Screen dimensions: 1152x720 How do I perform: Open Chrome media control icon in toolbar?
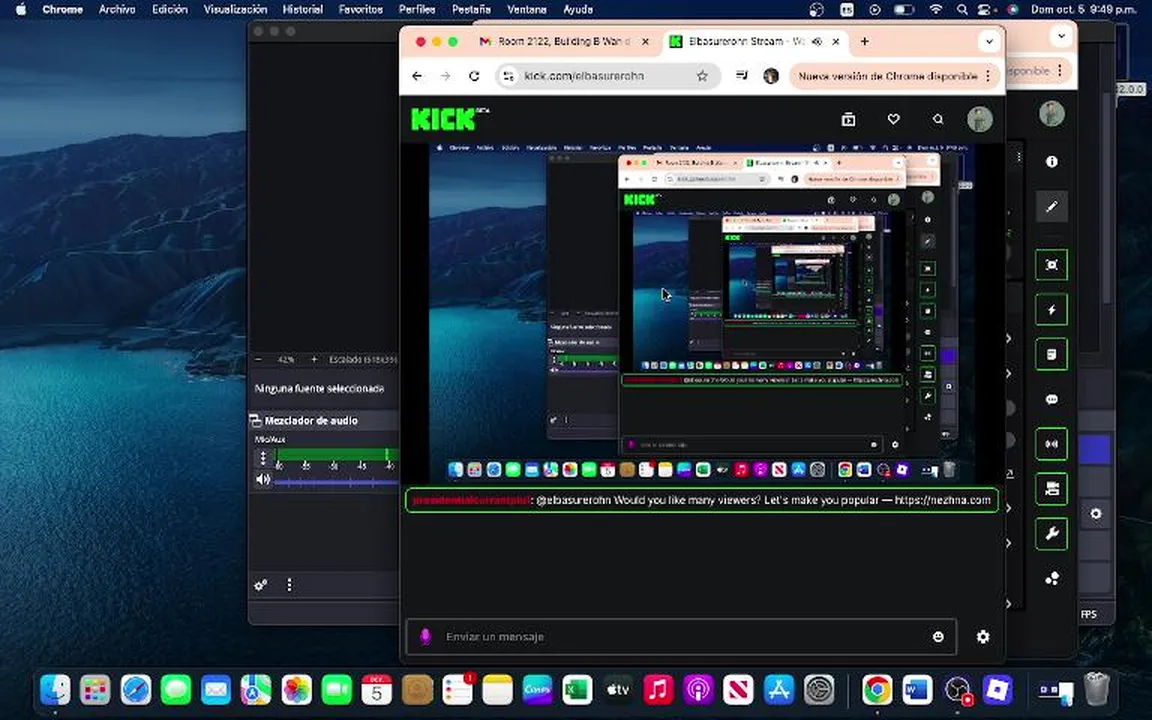tap(741, 76)
